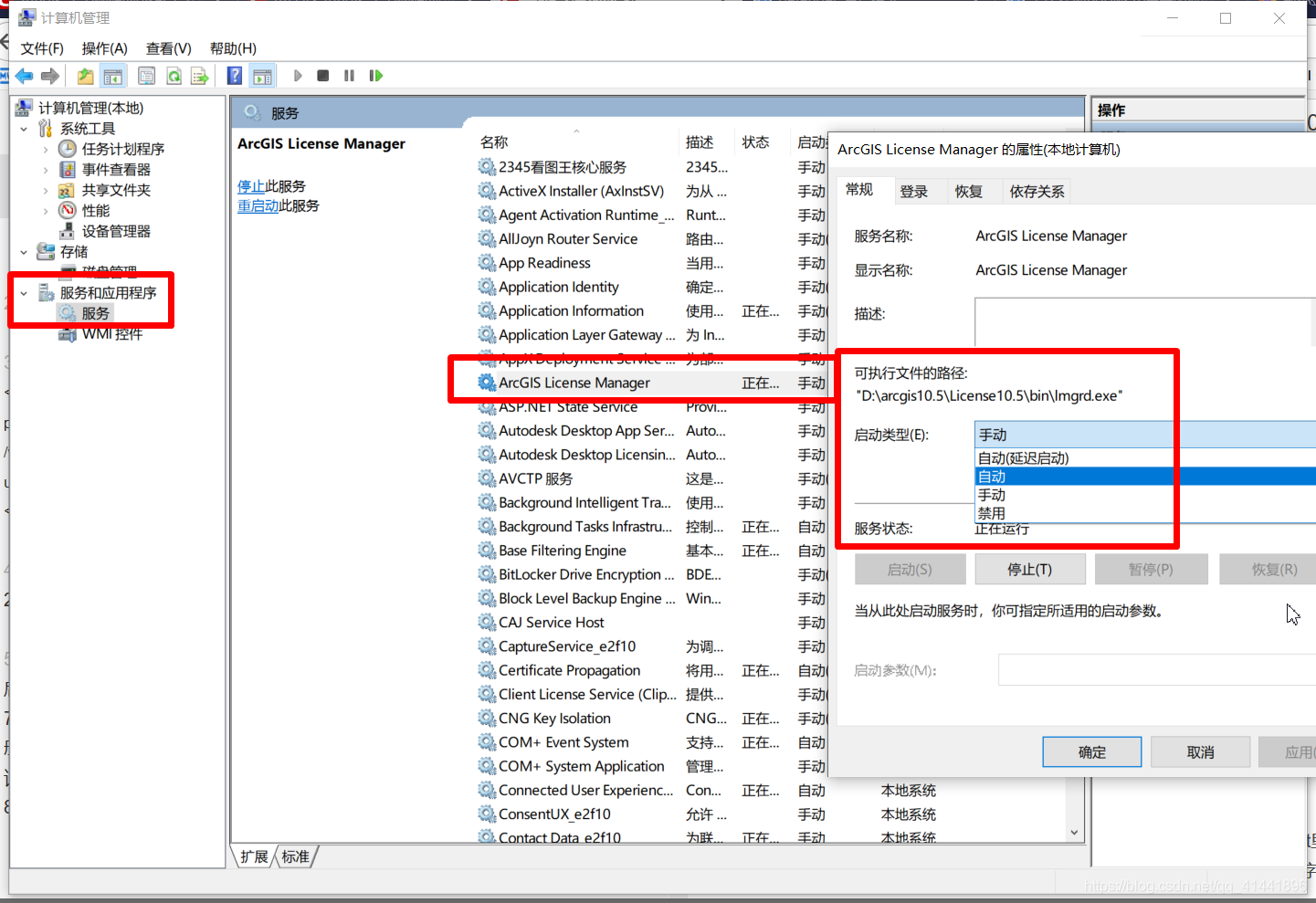Open Help via blue question mark icon

click(x=235, y=76)
